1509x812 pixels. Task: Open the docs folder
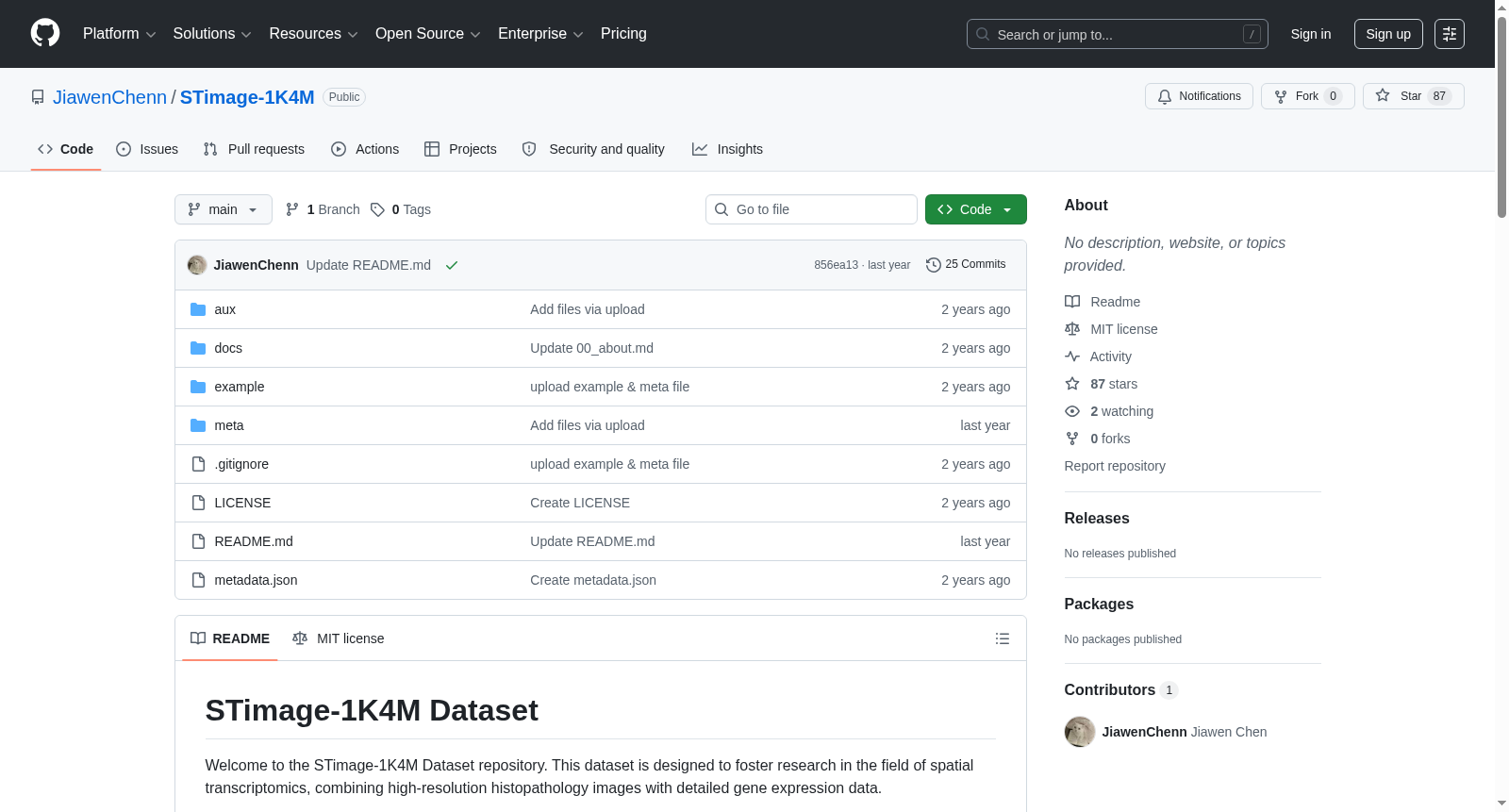(228, 348)
